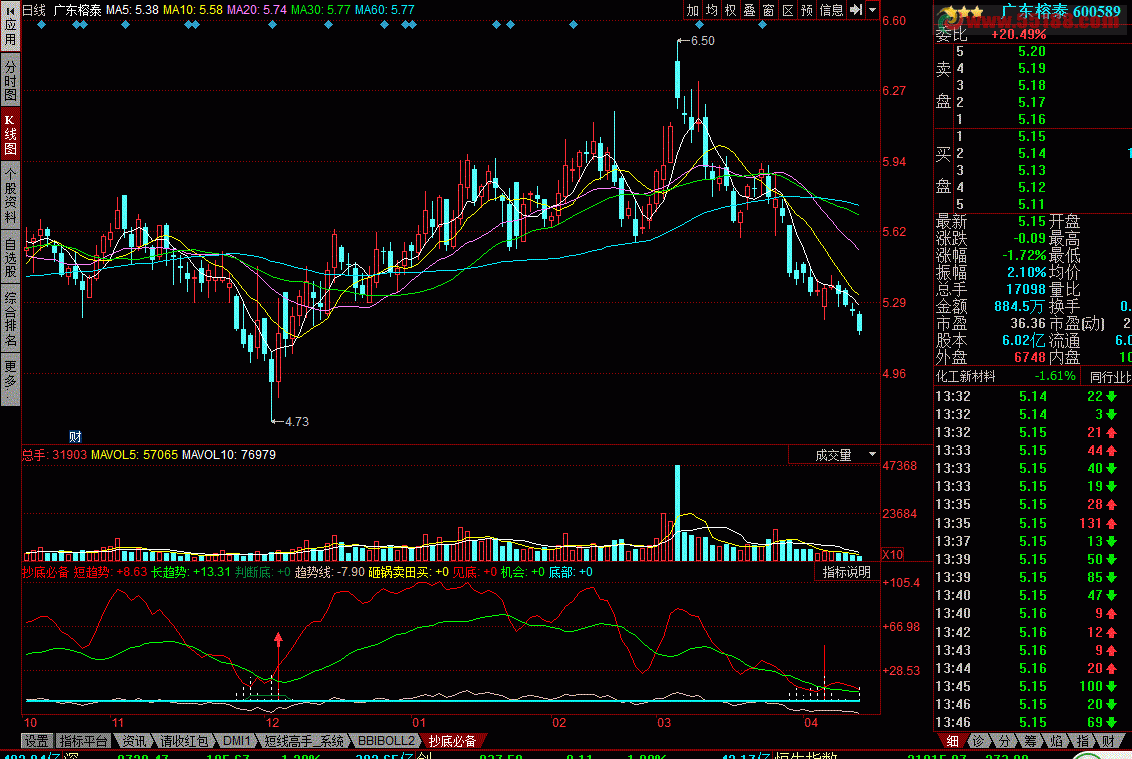Viewport: 1132px width, 759px height.
Task: Switch to the 资讯 tab
Action: [134, 741]
